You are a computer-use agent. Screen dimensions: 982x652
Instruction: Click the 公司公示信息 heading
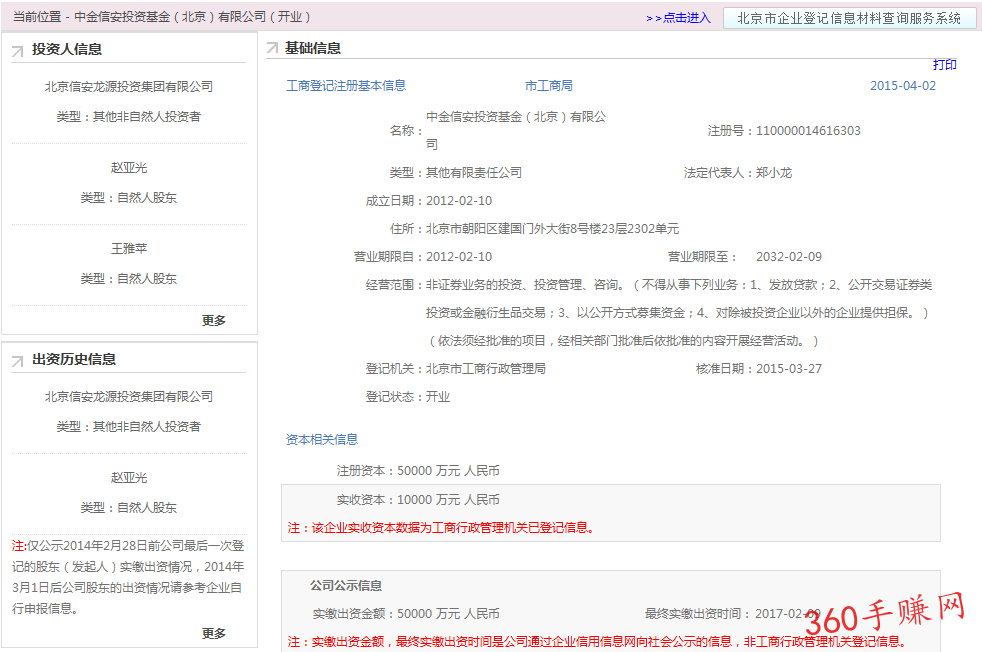click(346, 586)
